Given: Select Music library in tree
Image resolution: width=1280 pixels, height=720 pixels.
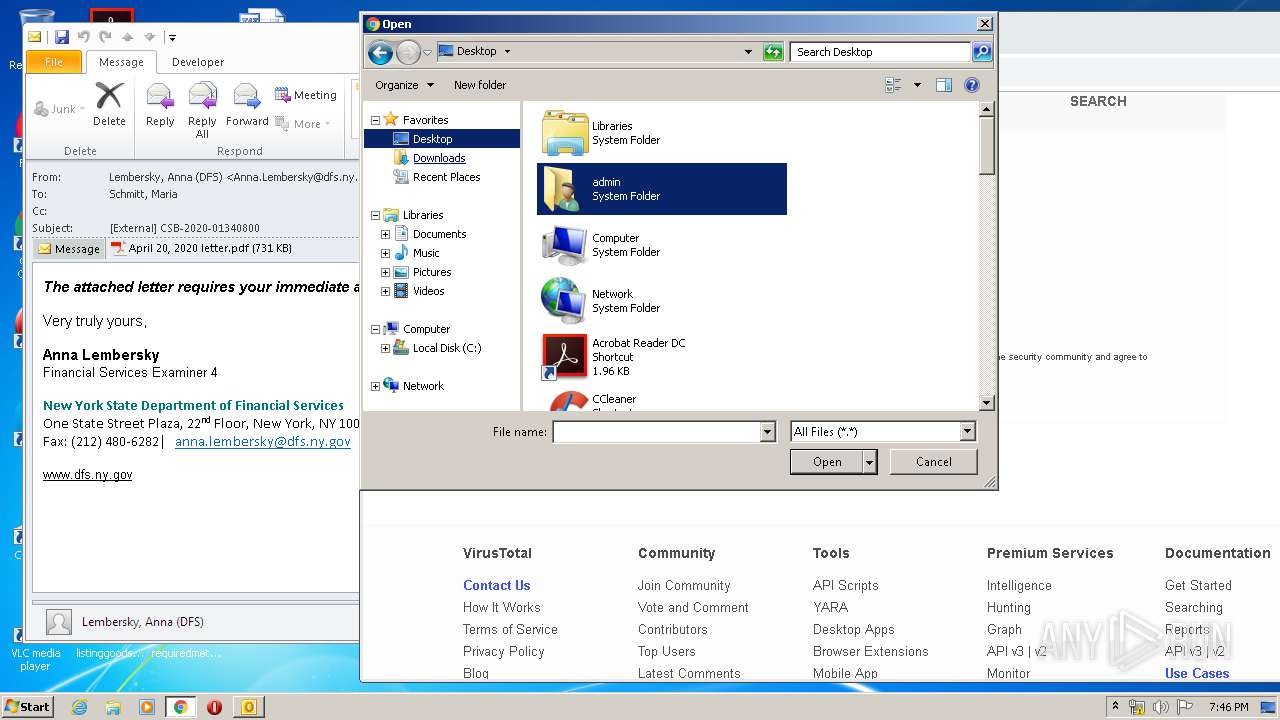Looking at the screenshot, I should pyautogui.click(x=426, y=253).
